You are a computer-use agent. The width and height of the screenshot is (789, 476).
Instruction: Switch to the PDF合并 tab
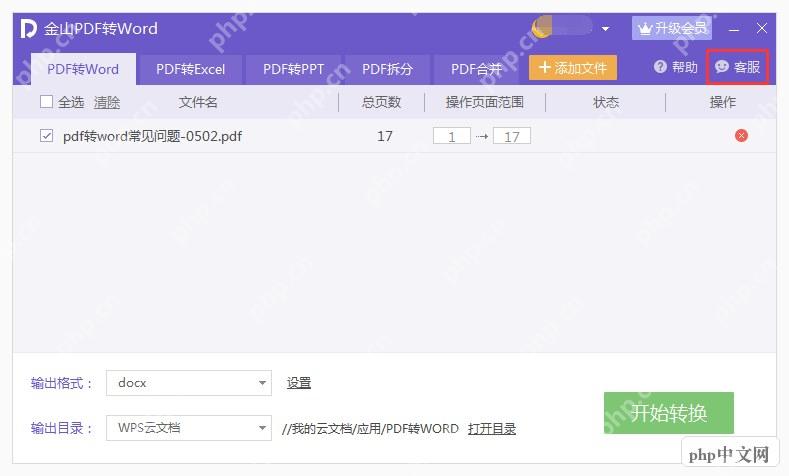click(476, 69)
